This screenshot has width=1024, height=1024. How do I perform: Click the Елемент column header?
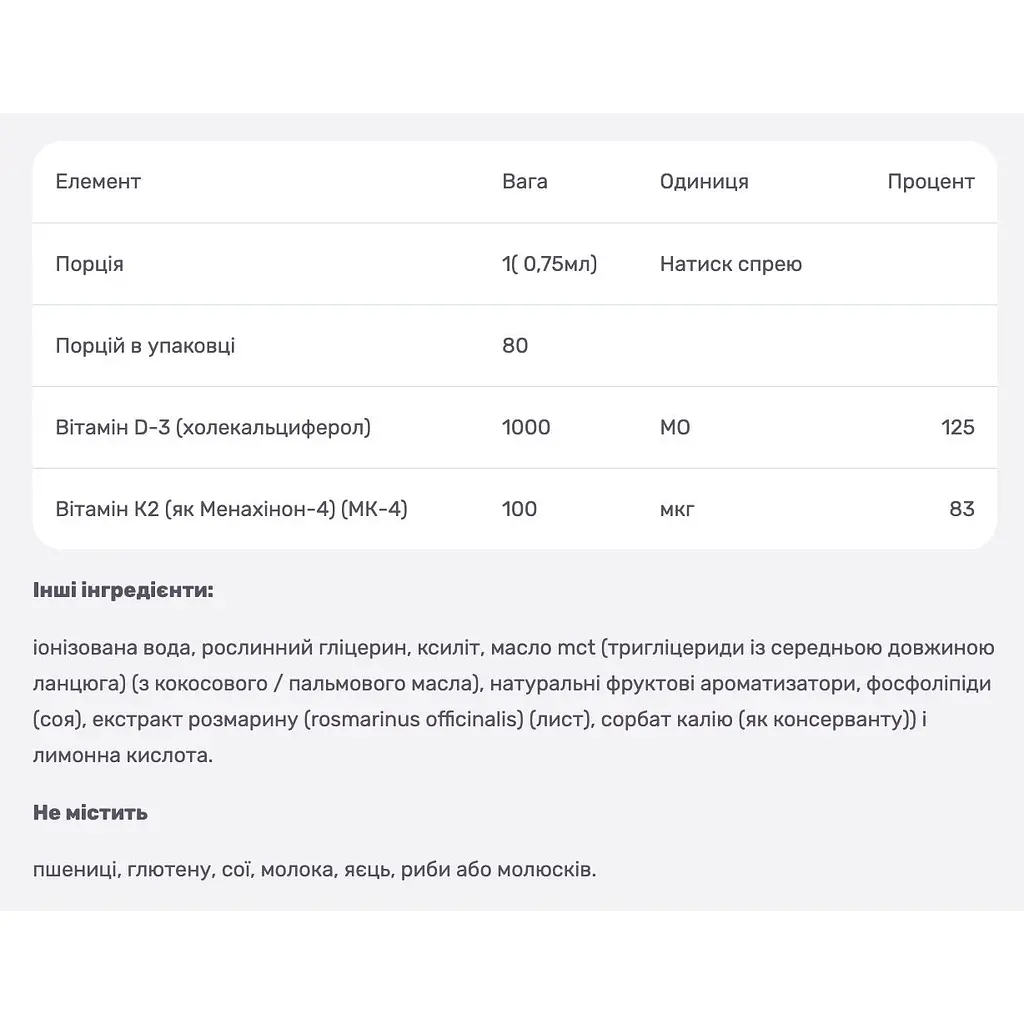tap(98, 182)
